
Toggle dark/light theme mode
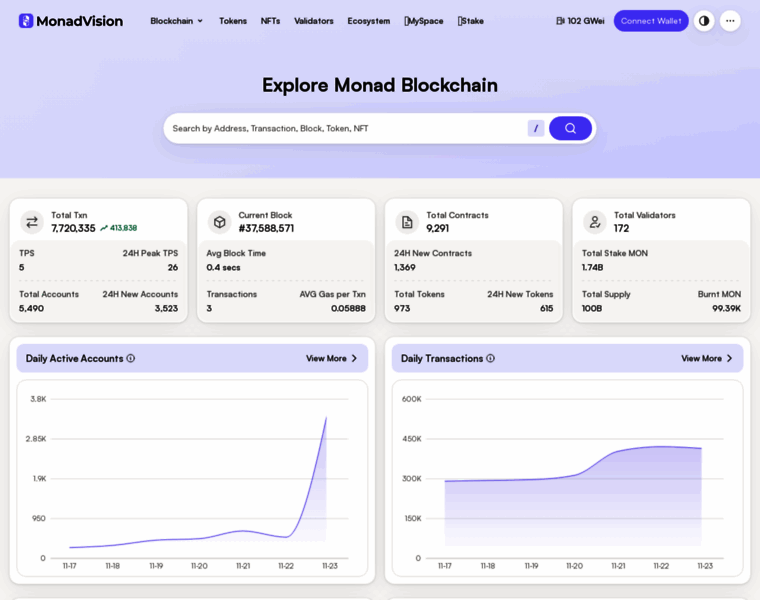(x=704, y=21)
